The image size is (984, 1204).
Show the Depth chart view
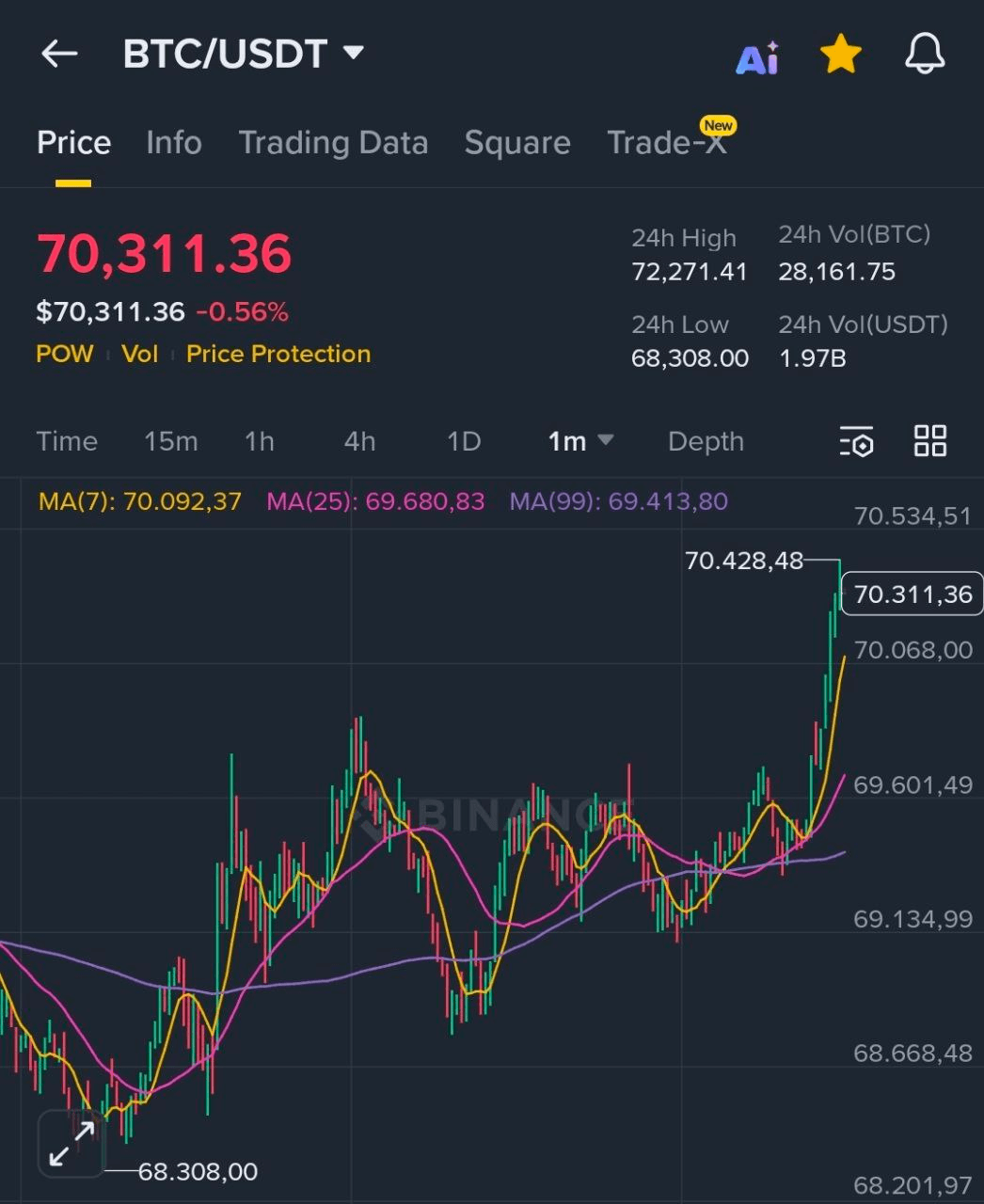(706, 441)
